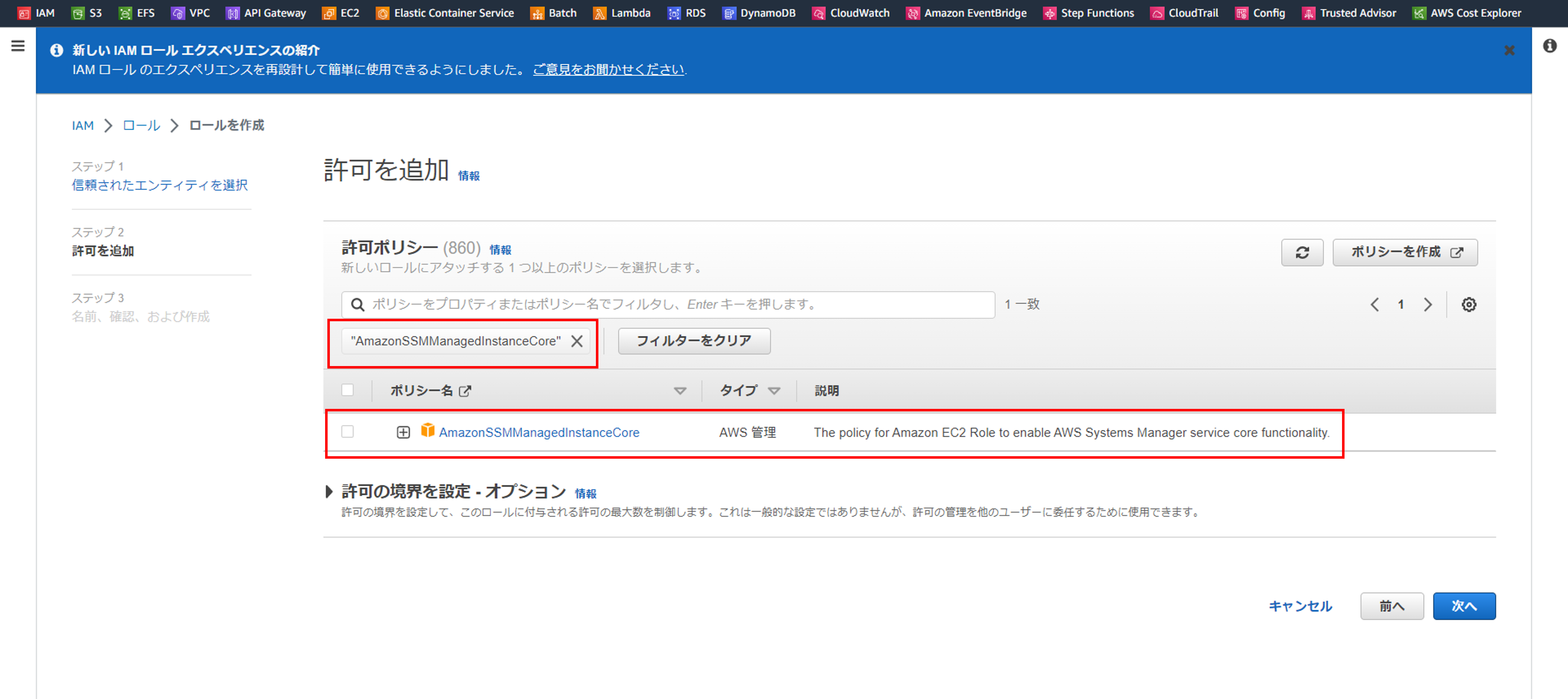Screen dimensions: 1568x699
Task: Check the AmazonSSMManagedInstanceCore policy checkbox
Action: pyautogui.click(x=348, y=431)
